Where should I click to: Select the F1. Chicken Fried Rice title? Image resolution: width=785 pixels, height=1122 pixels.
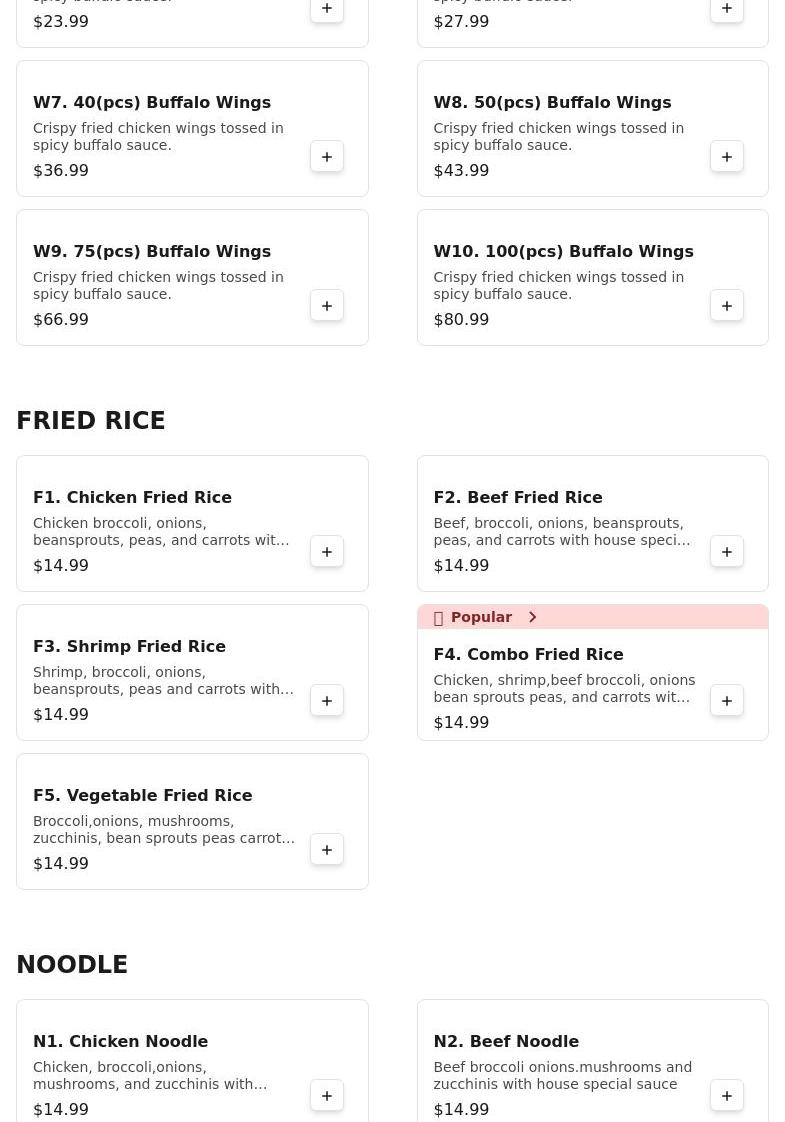click(x=132, y=497)
